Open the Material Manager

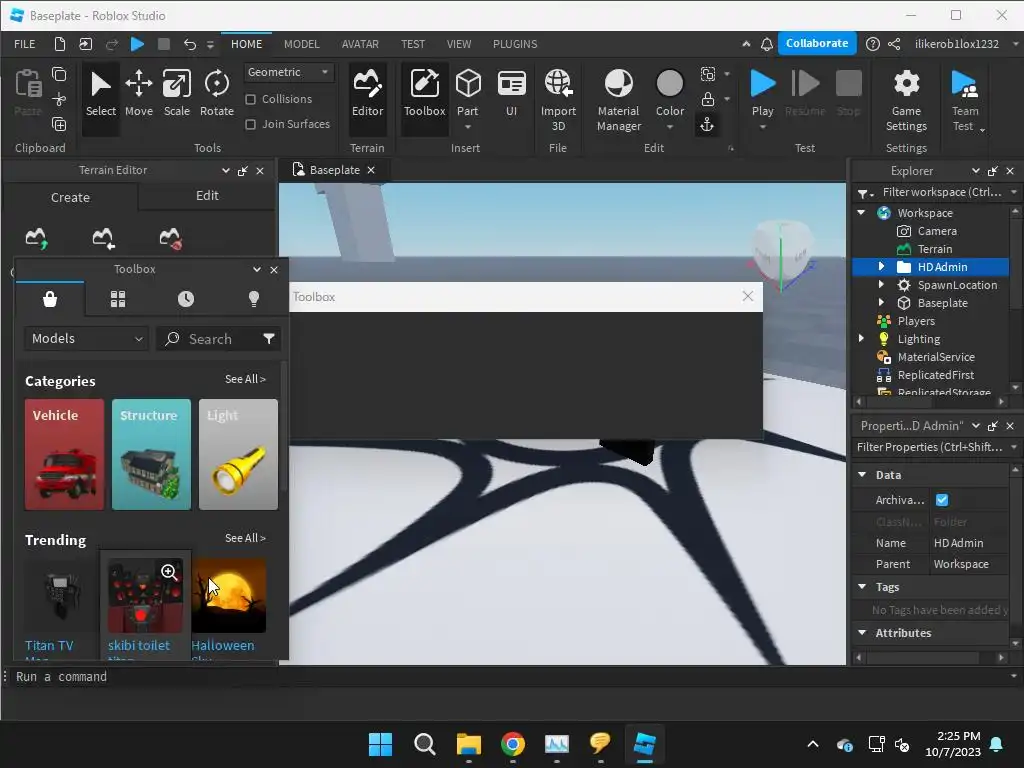pos(618,101)
